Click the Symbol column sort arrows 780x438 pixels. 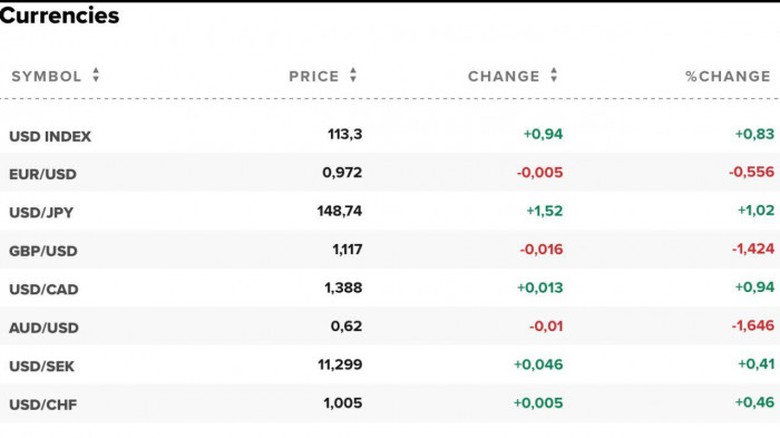[x=96, y=76]
